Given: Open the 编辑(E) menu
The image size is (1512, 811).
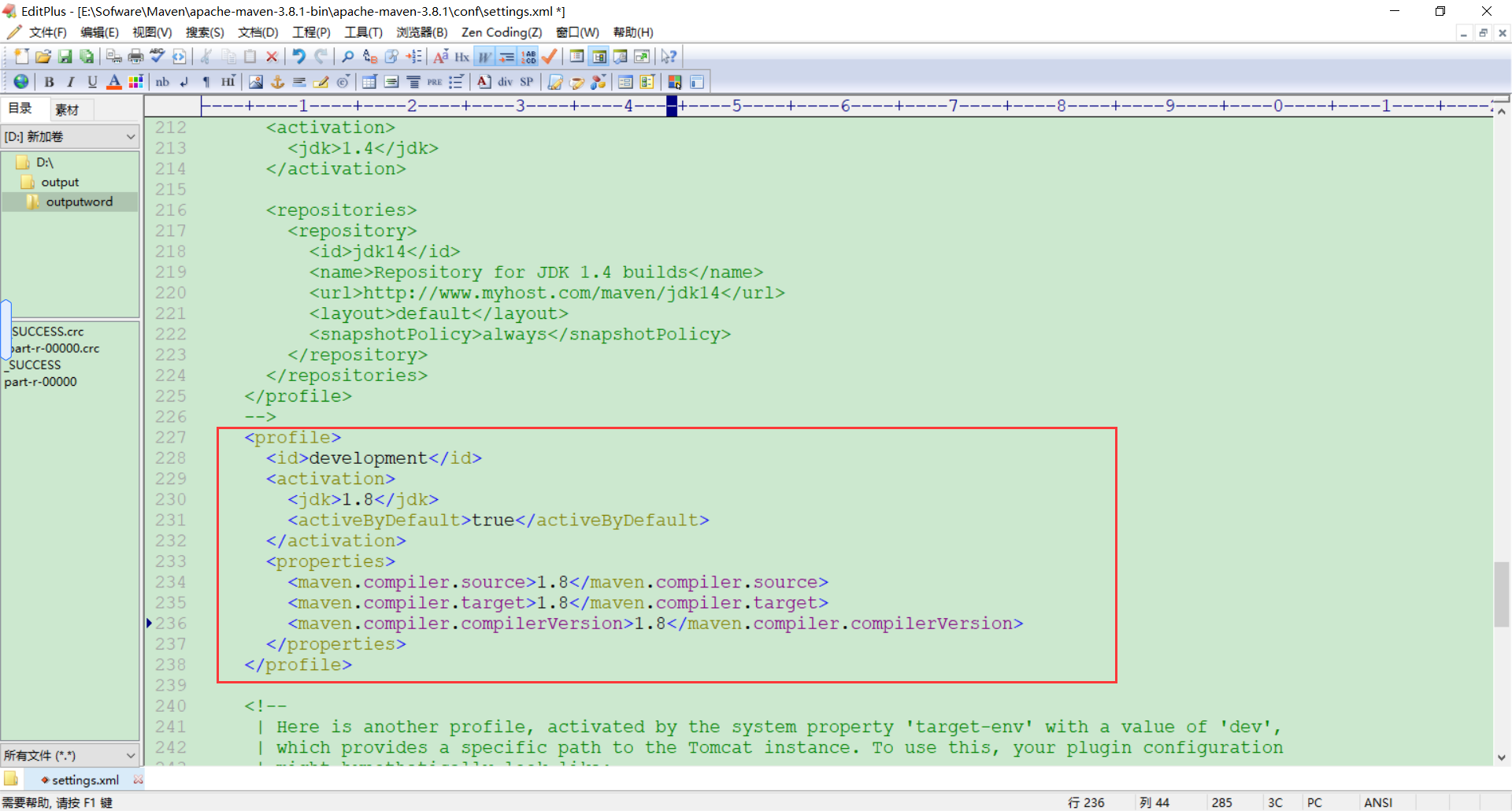Looking at the screenshot, I should tap(99, 32).
